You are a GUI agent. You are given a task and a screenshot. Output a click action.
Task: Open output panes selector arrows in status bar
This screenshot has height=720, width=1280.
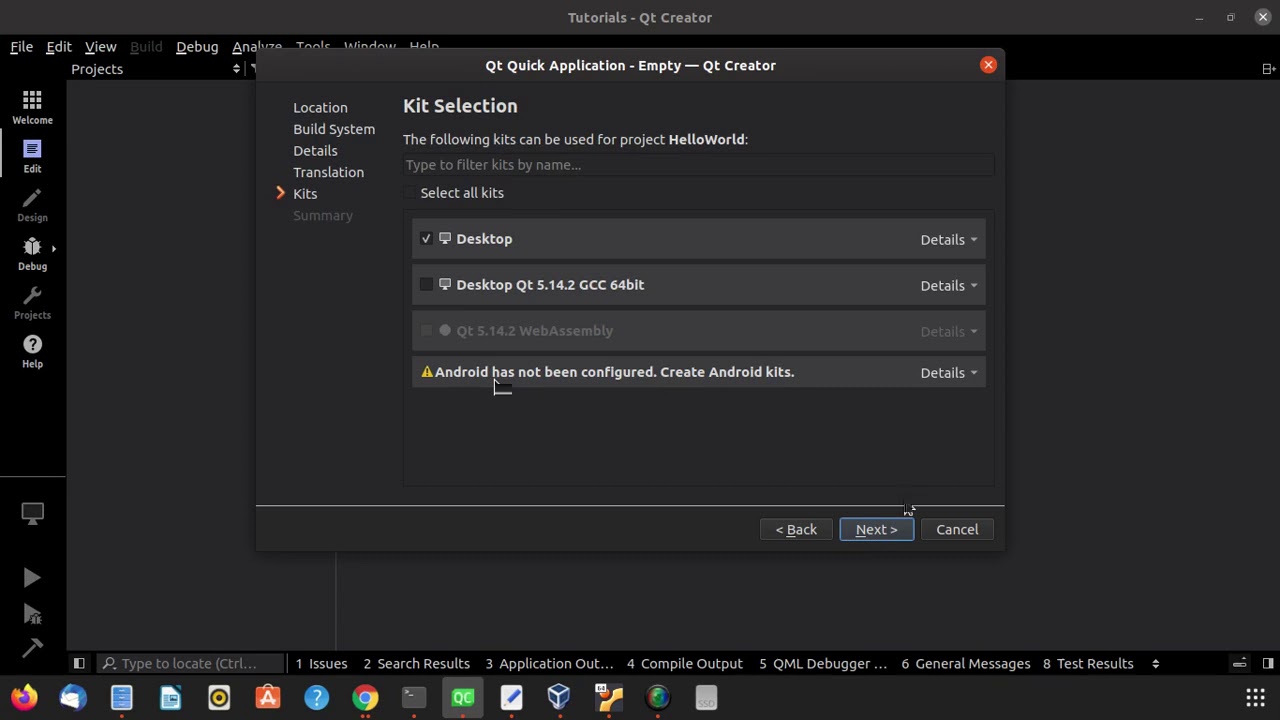point(1155,663)
